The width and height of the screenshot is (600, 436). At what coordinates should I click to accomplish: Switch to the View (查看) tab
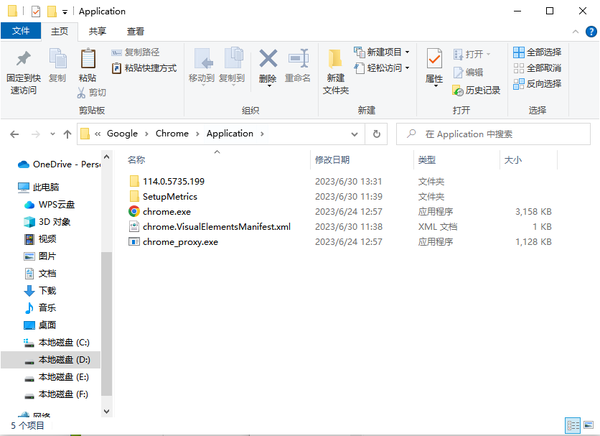tap(135, 31)
